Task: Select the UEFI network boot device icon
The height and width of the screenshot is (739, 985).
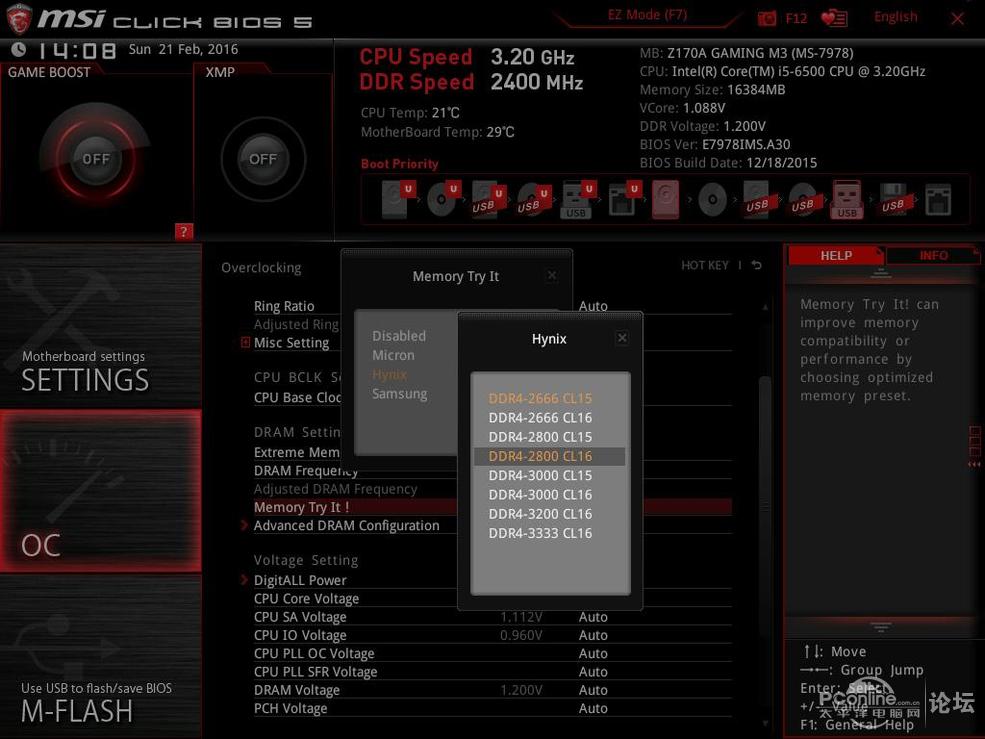Action: pyautogui.click(x=623, y=199)
